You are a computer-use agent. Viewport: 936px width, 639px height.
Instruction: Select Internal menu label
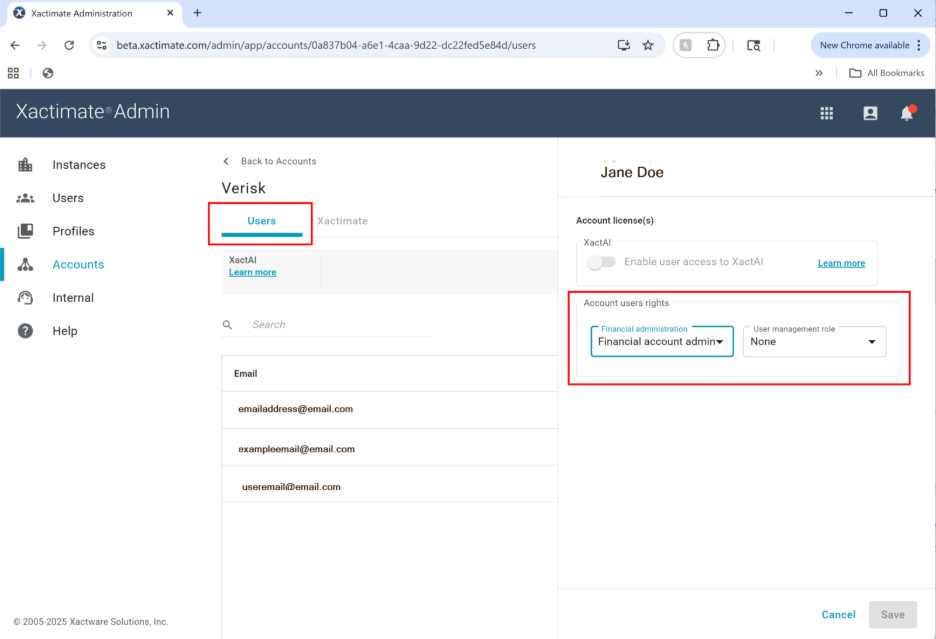click(73, 297)
